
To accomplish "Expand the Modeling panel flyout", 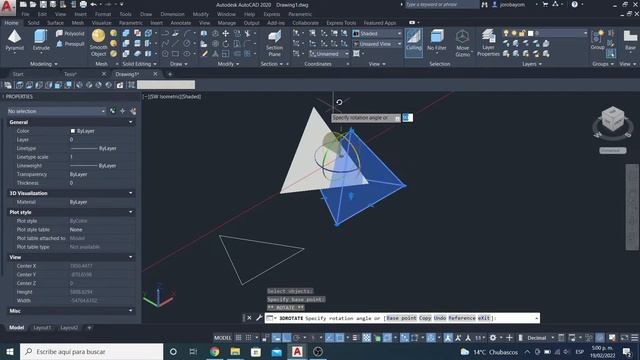I will coord(44,64).
